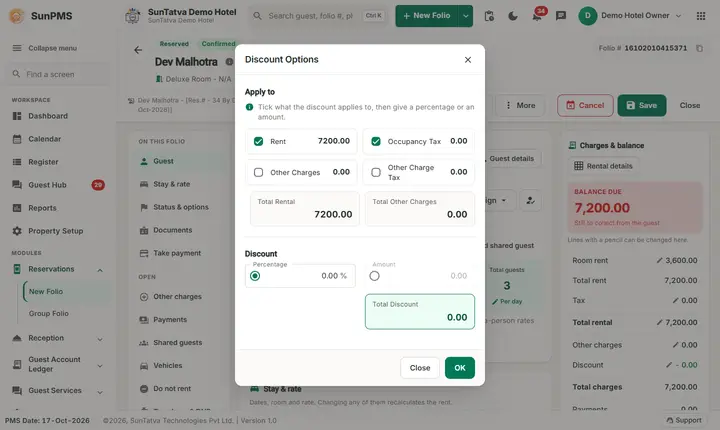
Task: Click Guest details button
Action: pyautogui.click(x=511, y=158)
